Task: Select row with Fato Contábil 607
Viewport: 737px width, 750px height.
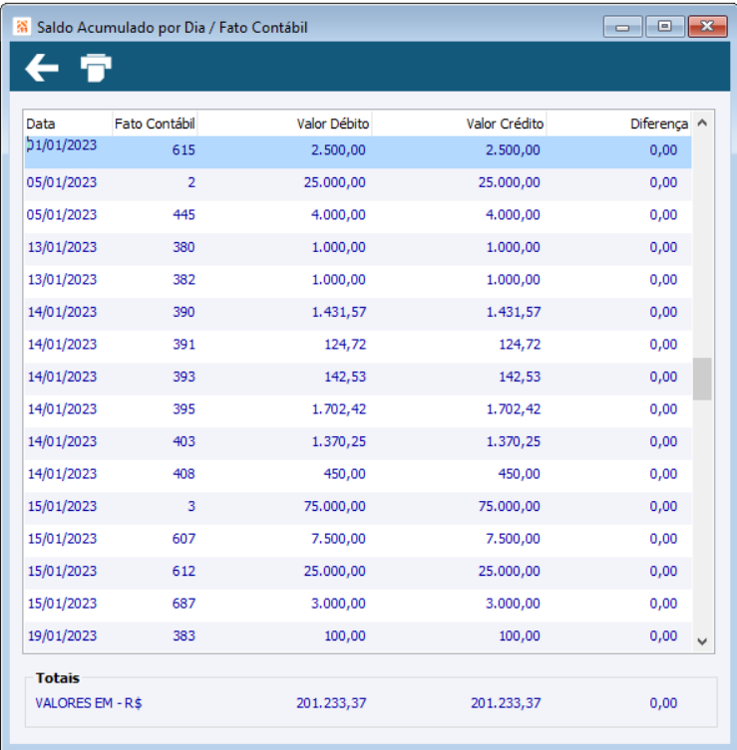Action: [x=358, y=540]
